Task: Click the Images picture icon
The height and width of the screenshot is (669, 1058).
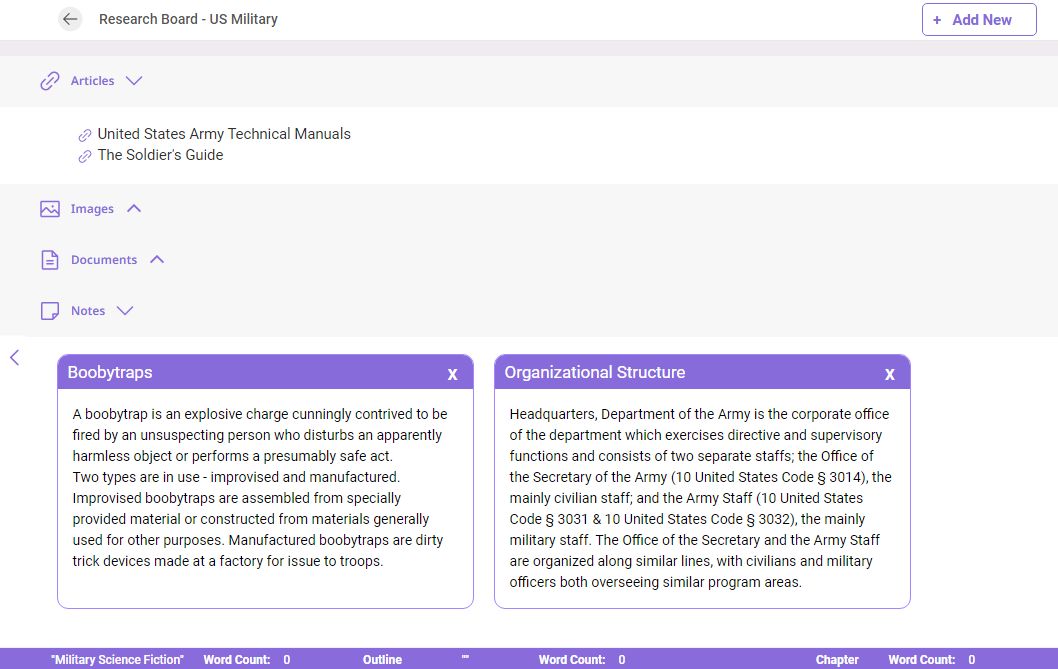Action: click(50, 209)
